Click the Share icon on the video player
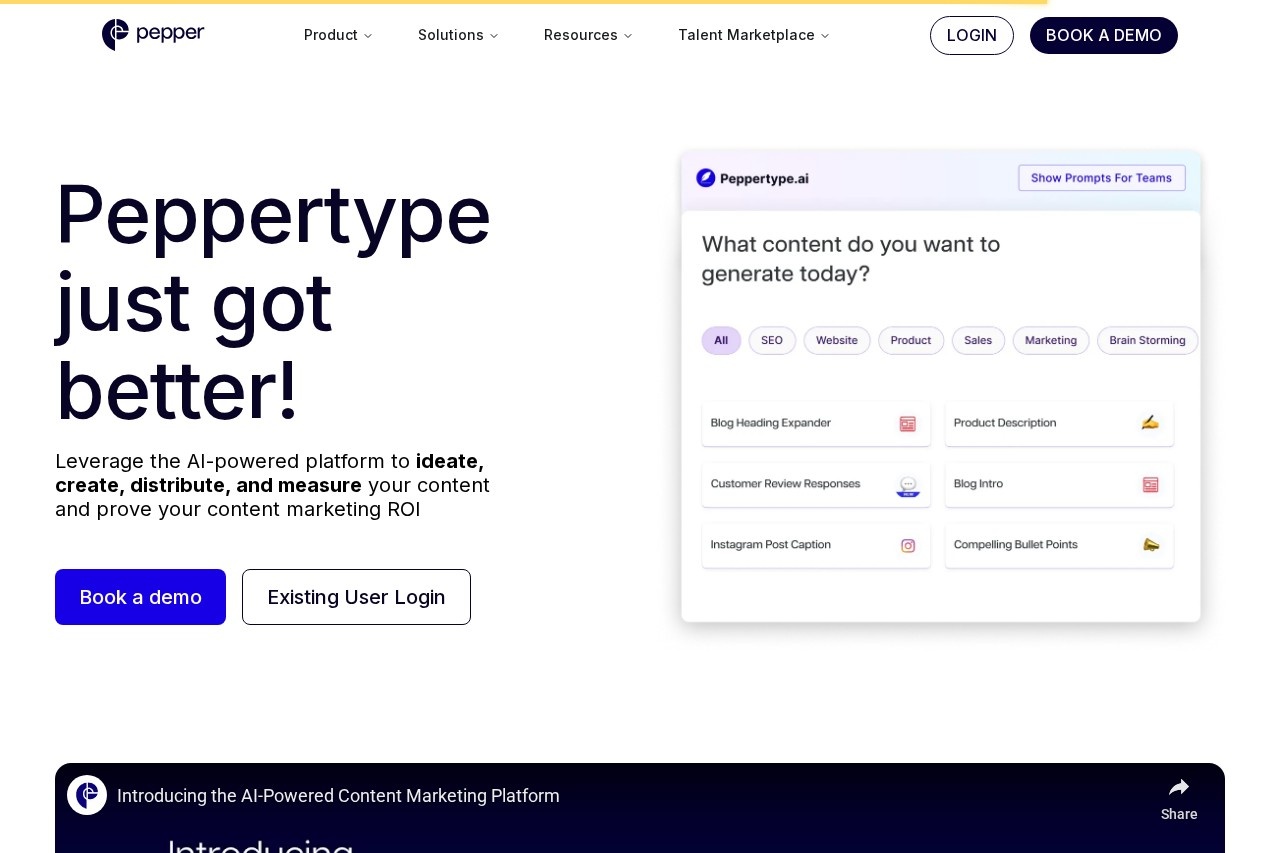Viewport: 1280px width, 853px height. tap(1179, 787)
